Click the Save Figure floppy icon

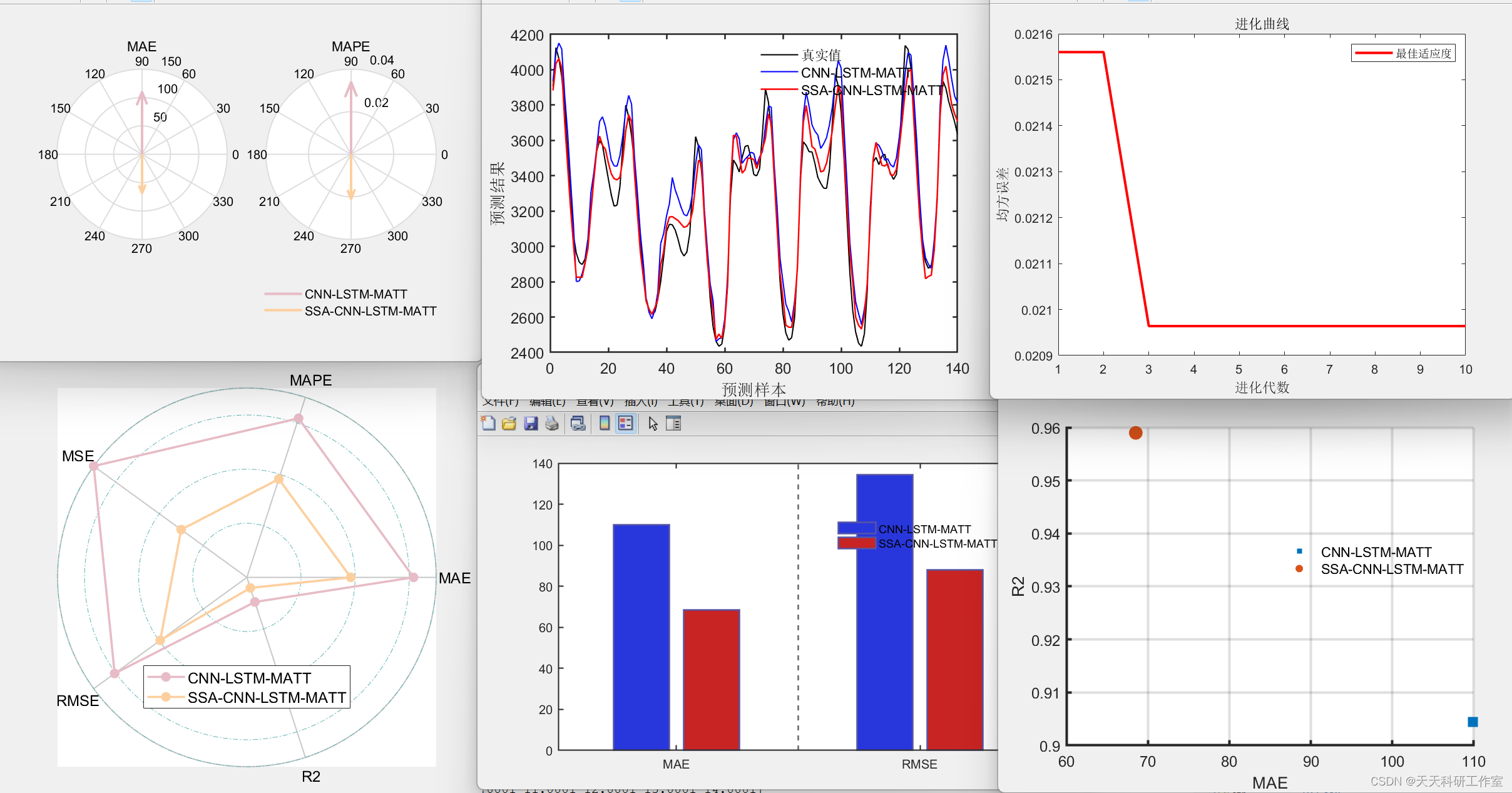click(x=531, y=424)
